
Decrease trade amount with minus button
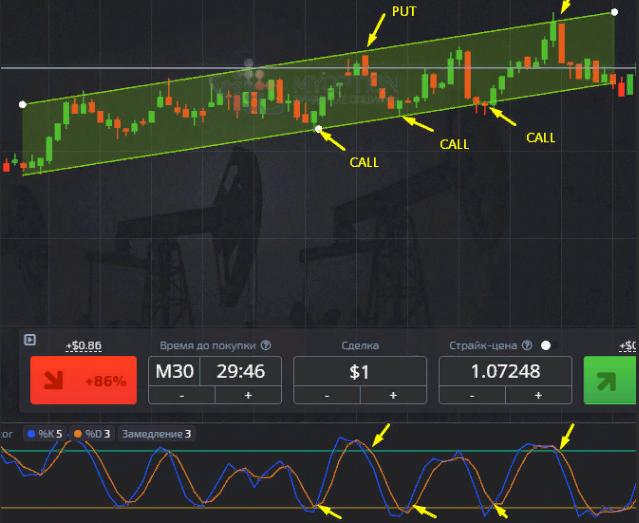[327, 395]
